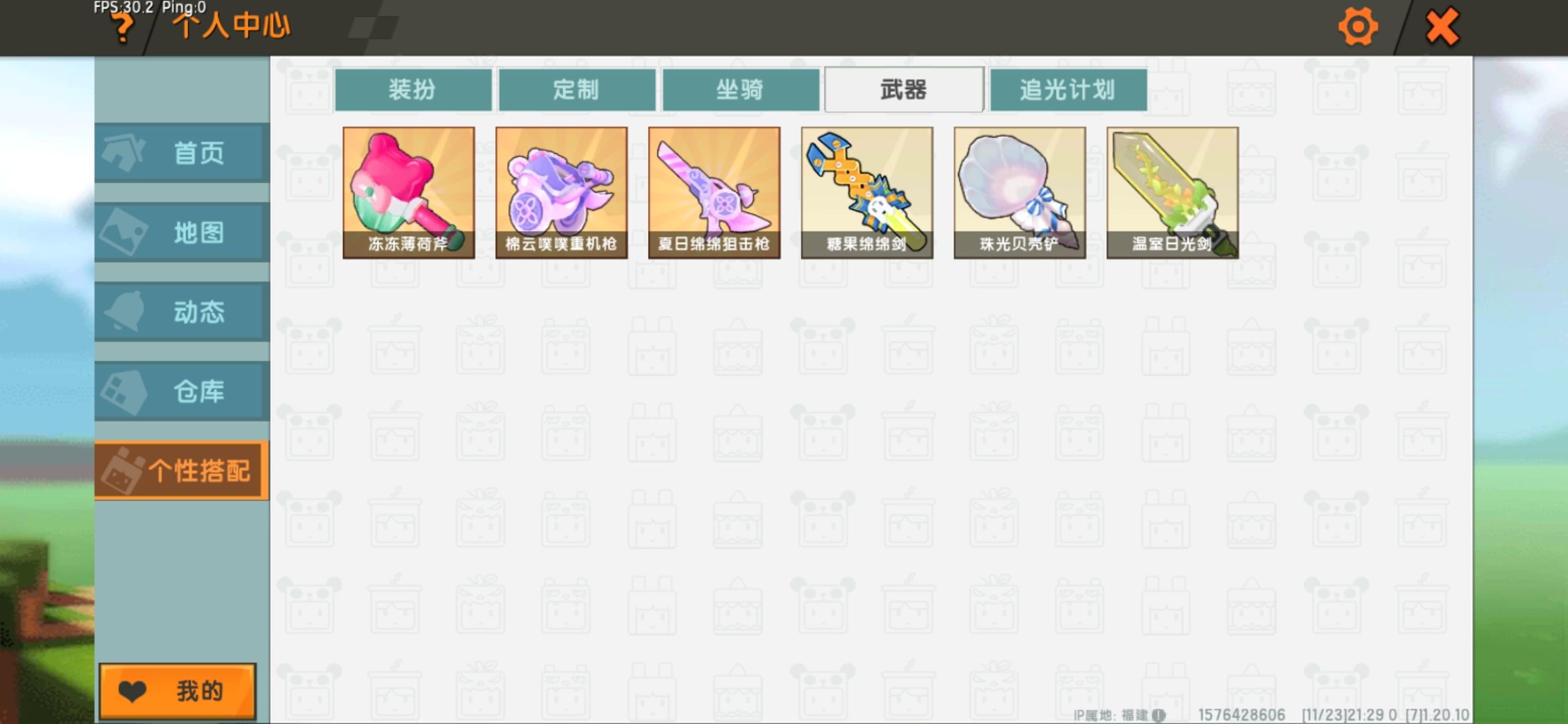Choose the 温室日光剑 sword weapon
This screenshot has height=724, width=1568.
tap(1173, 193)
